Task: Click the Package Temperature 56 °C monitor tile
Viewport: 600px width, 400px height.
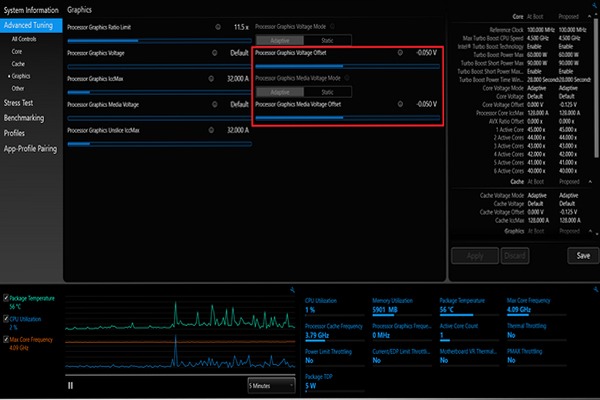Action: [x=469, y=306]
